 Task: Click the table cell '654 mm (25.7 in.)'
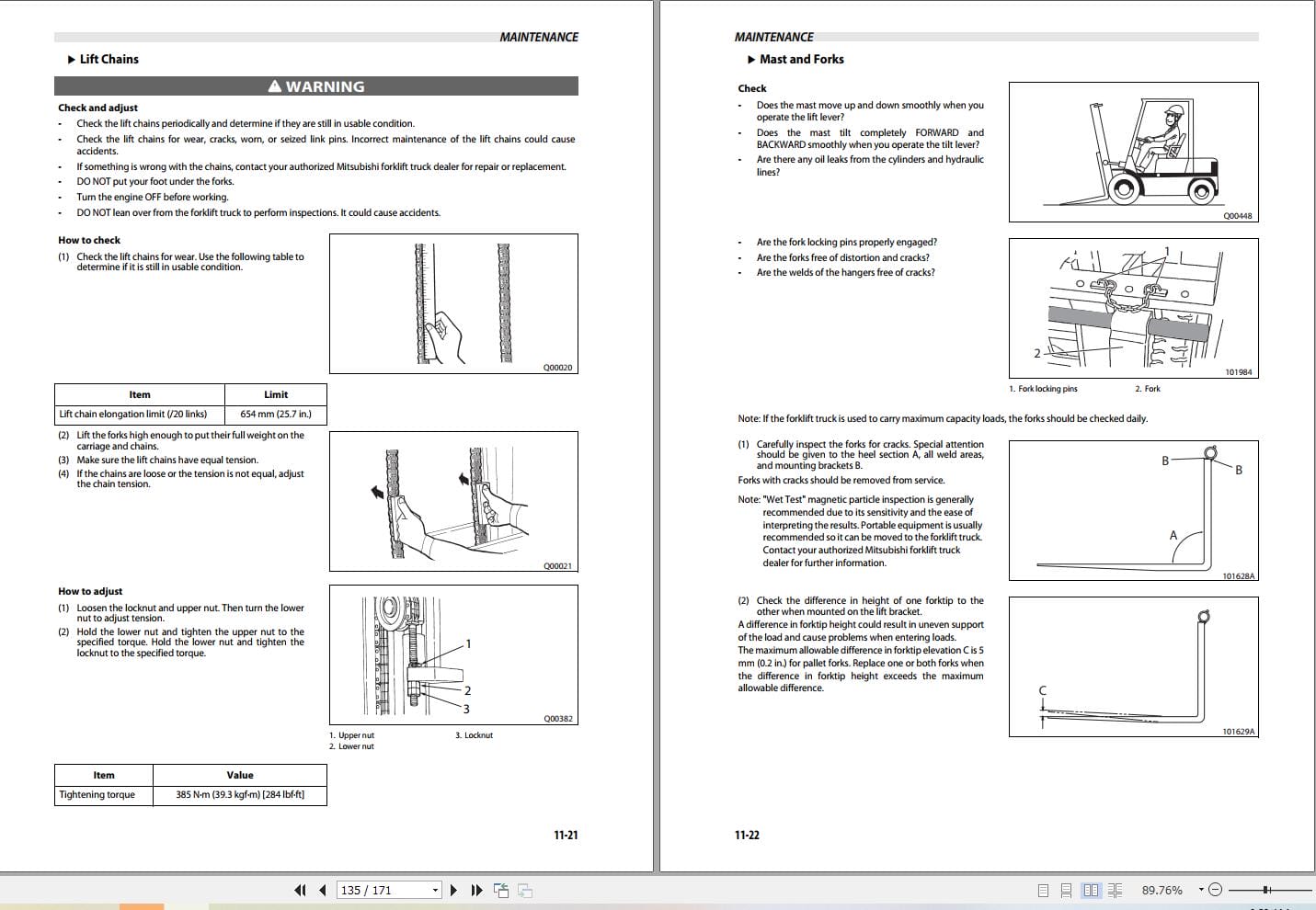coord(276,414)
